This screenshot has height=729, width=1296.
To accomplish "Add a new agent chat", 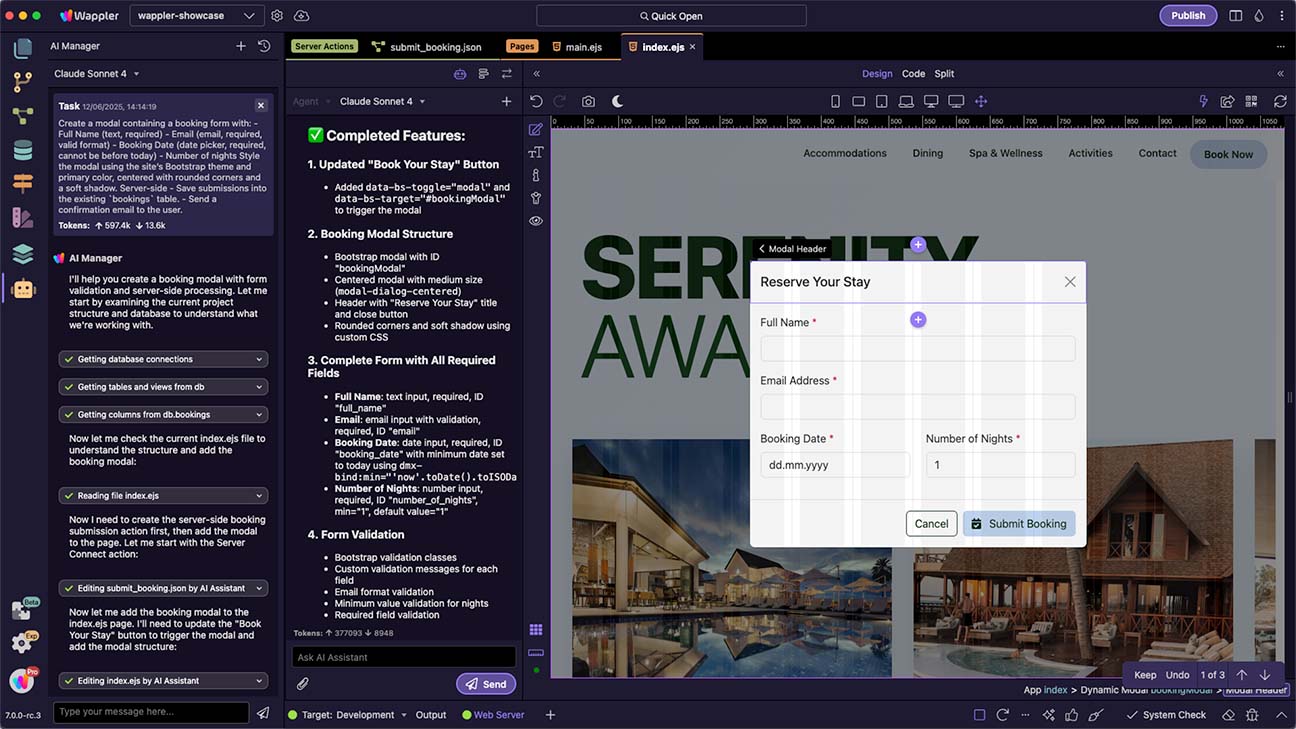I will point(506,101).
